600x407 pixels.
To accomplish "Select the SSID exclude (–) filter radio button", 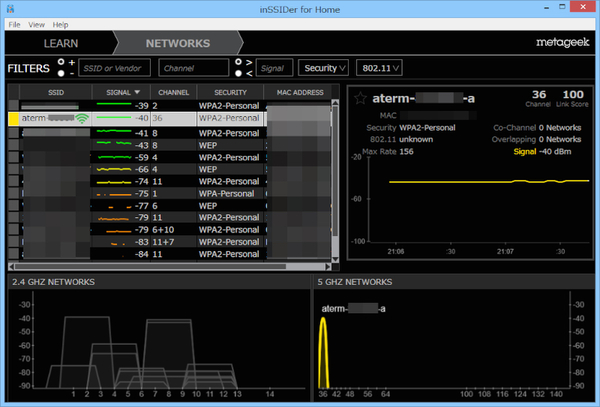I will pos(61,73).
